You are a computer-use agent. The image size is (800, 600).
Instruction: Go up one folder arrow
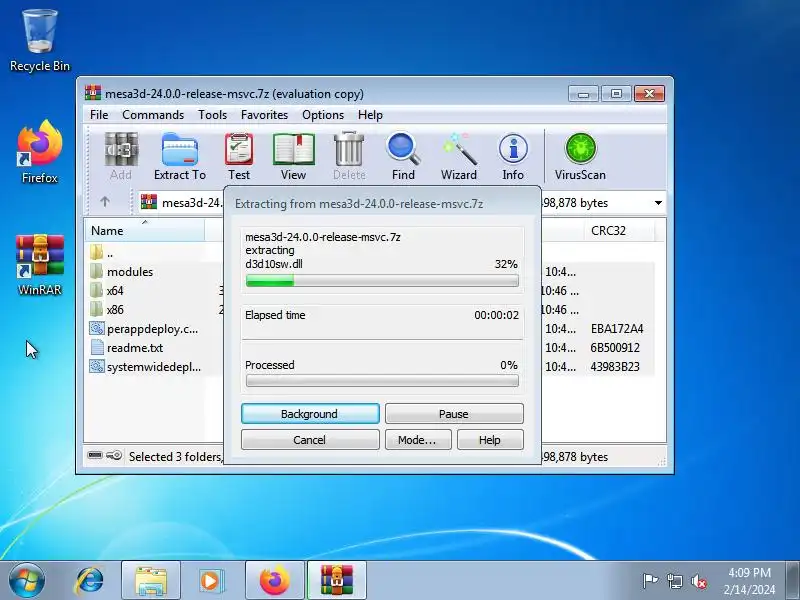click(105, 202)
